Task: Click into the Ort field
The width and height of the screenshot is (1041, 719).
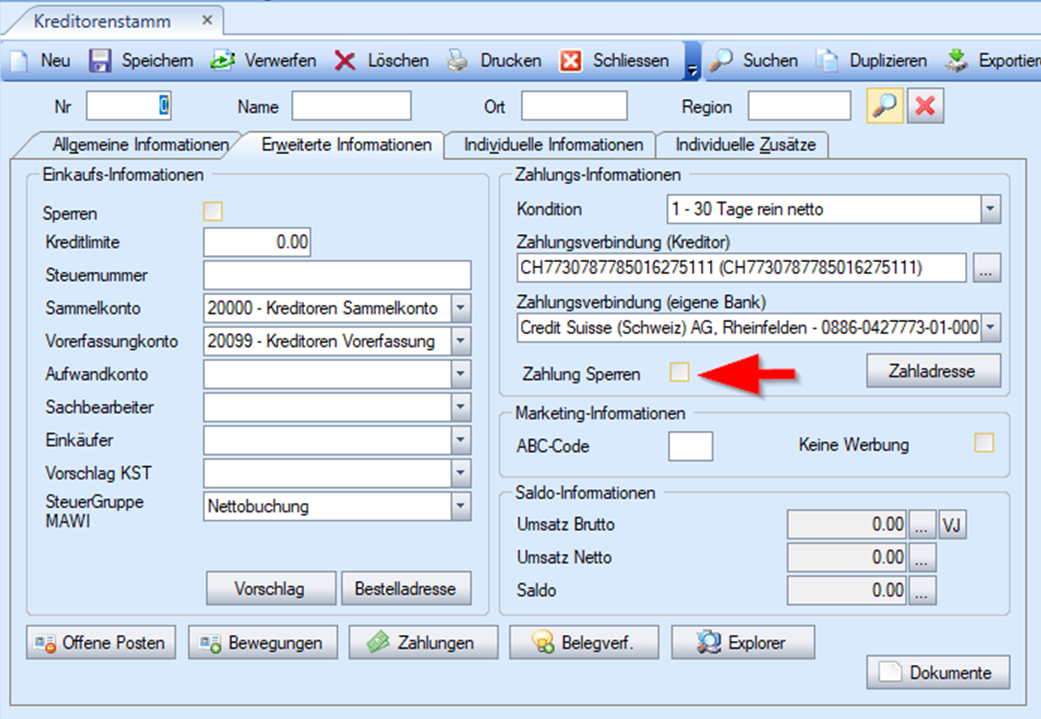Action: (574, 106)
